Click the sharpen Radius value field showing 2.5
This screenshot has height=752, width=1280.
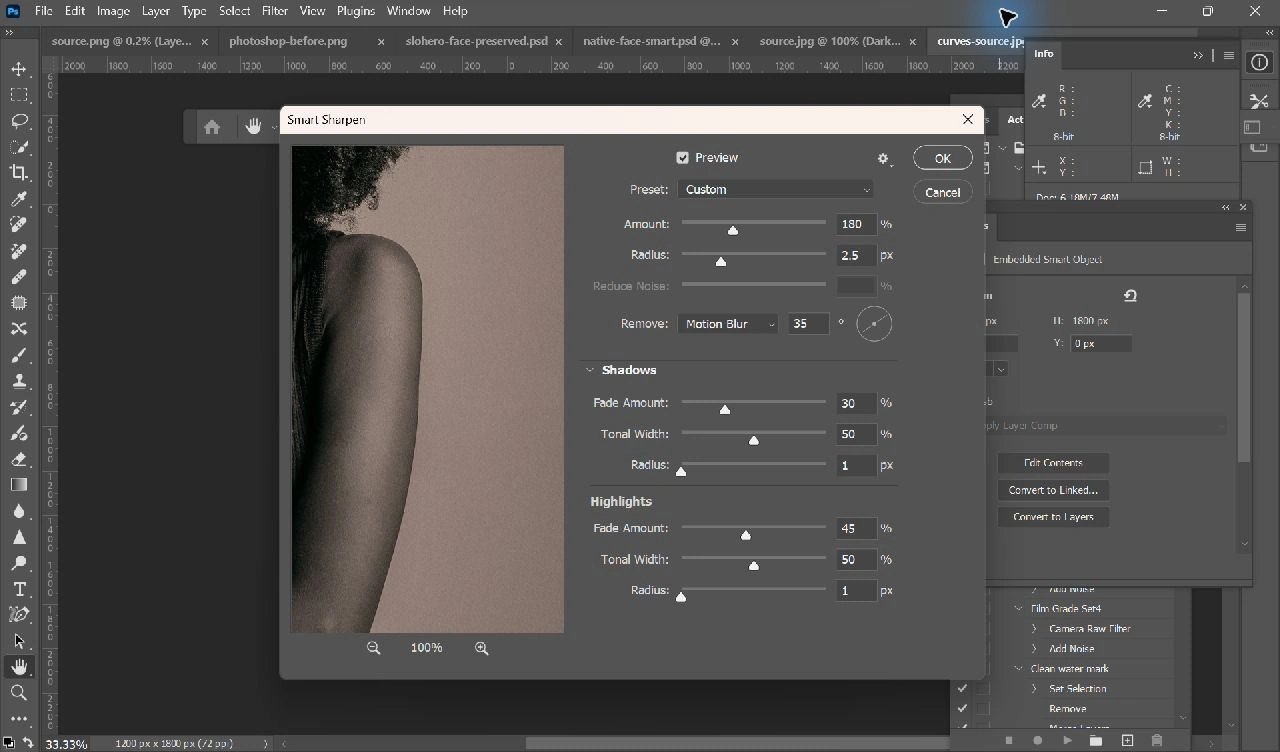coord(856,255)
